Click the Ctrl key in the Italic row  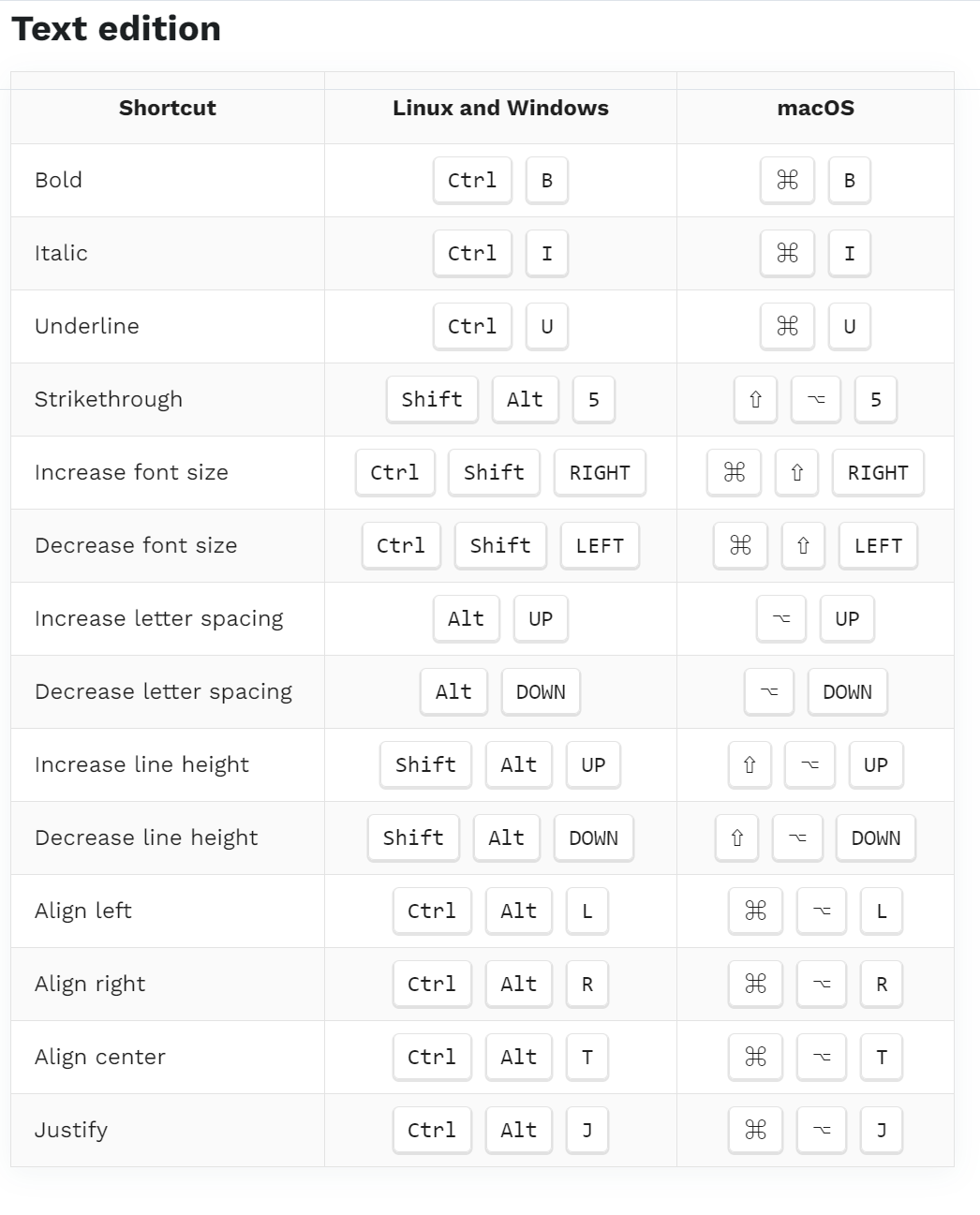(472, 253)
